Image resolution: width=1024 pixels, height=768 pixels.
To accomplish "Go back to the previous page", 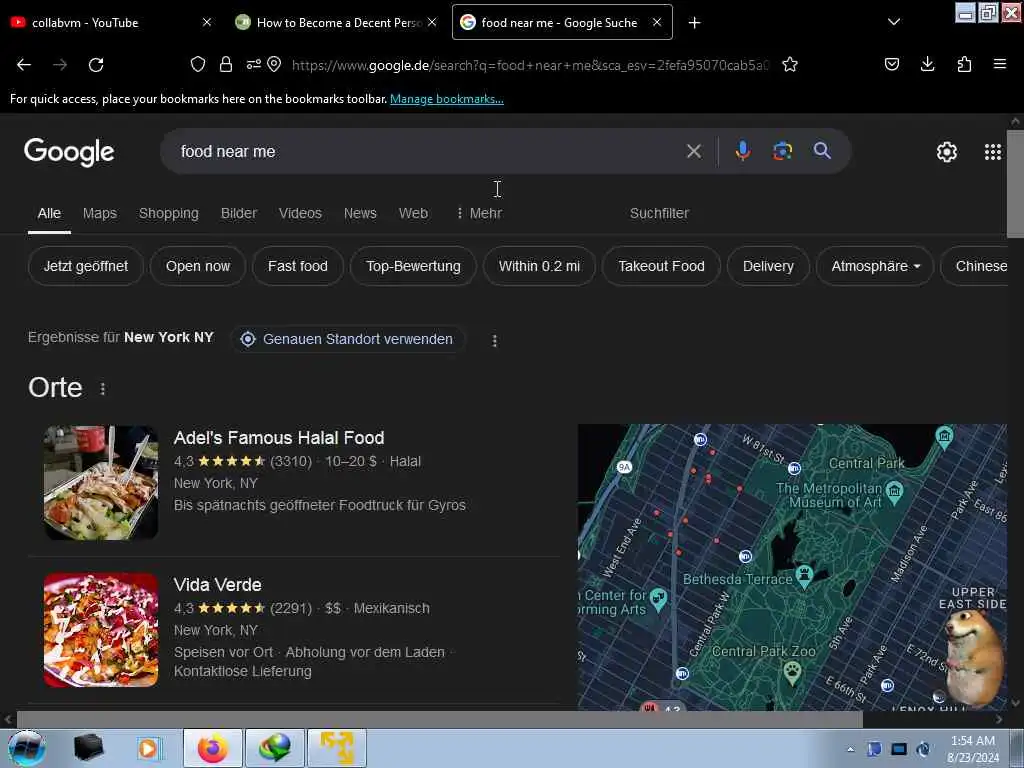I will click(x=24, y=65).
